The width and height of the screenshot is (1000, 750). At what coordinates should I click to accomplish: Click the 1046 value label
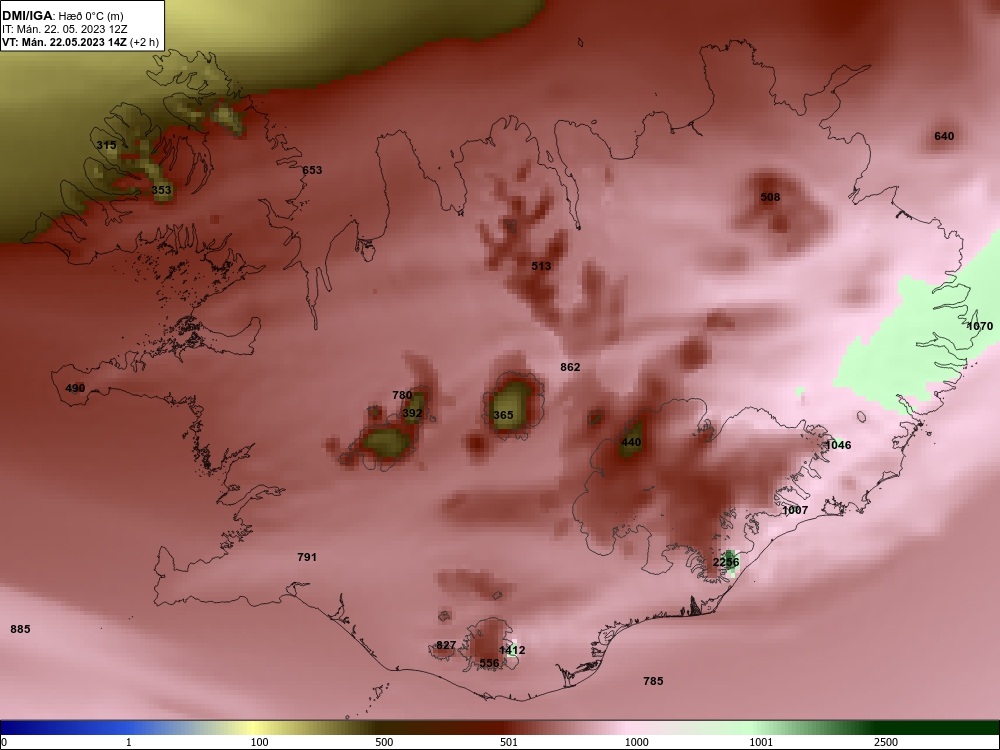pos(839,445)
